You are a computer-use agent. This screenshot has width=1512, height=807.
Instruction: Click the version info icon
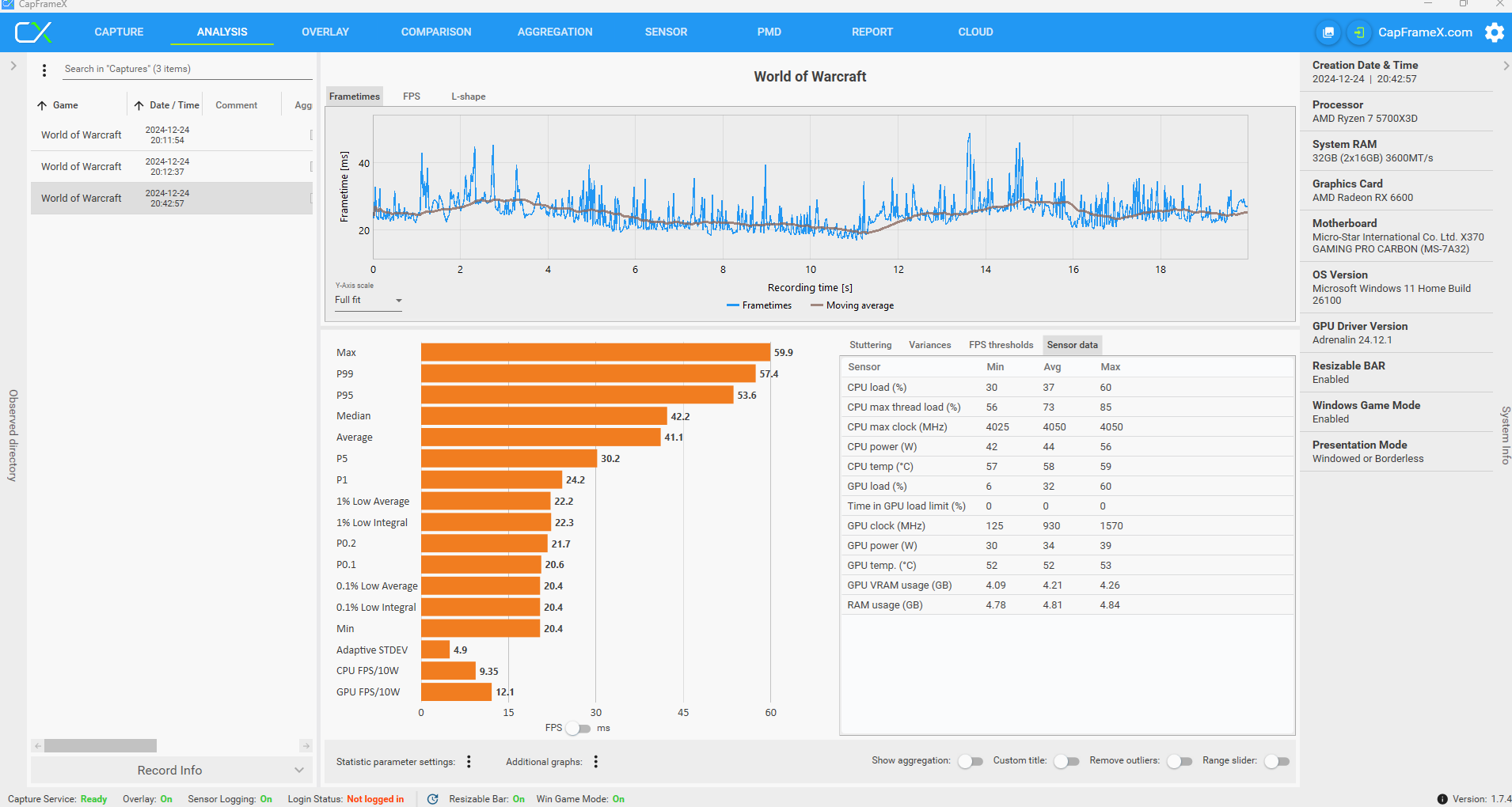1442,799
